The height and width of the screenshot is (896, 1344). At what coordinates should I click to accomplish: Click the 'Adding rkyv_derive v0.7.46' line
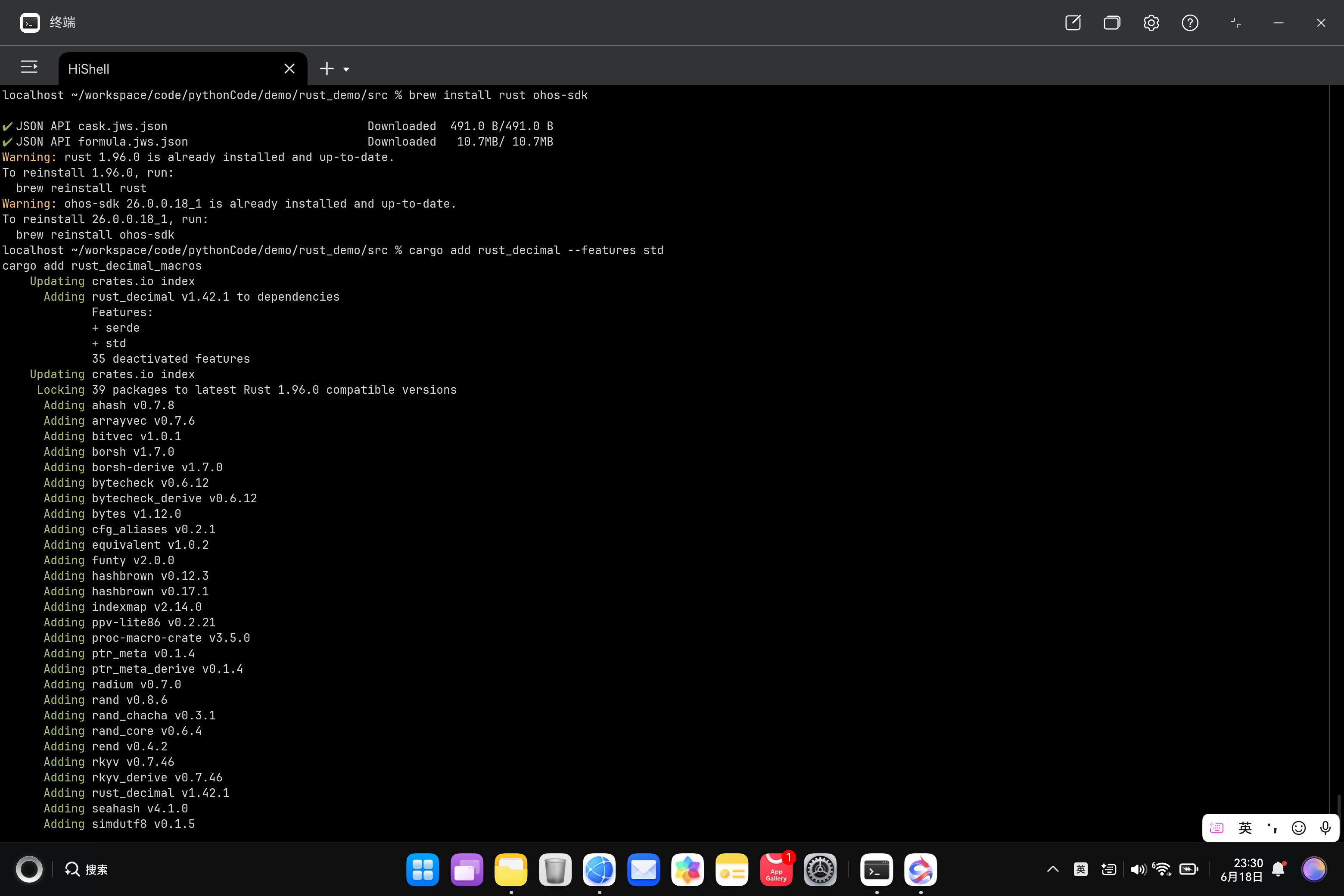[133, 777]
